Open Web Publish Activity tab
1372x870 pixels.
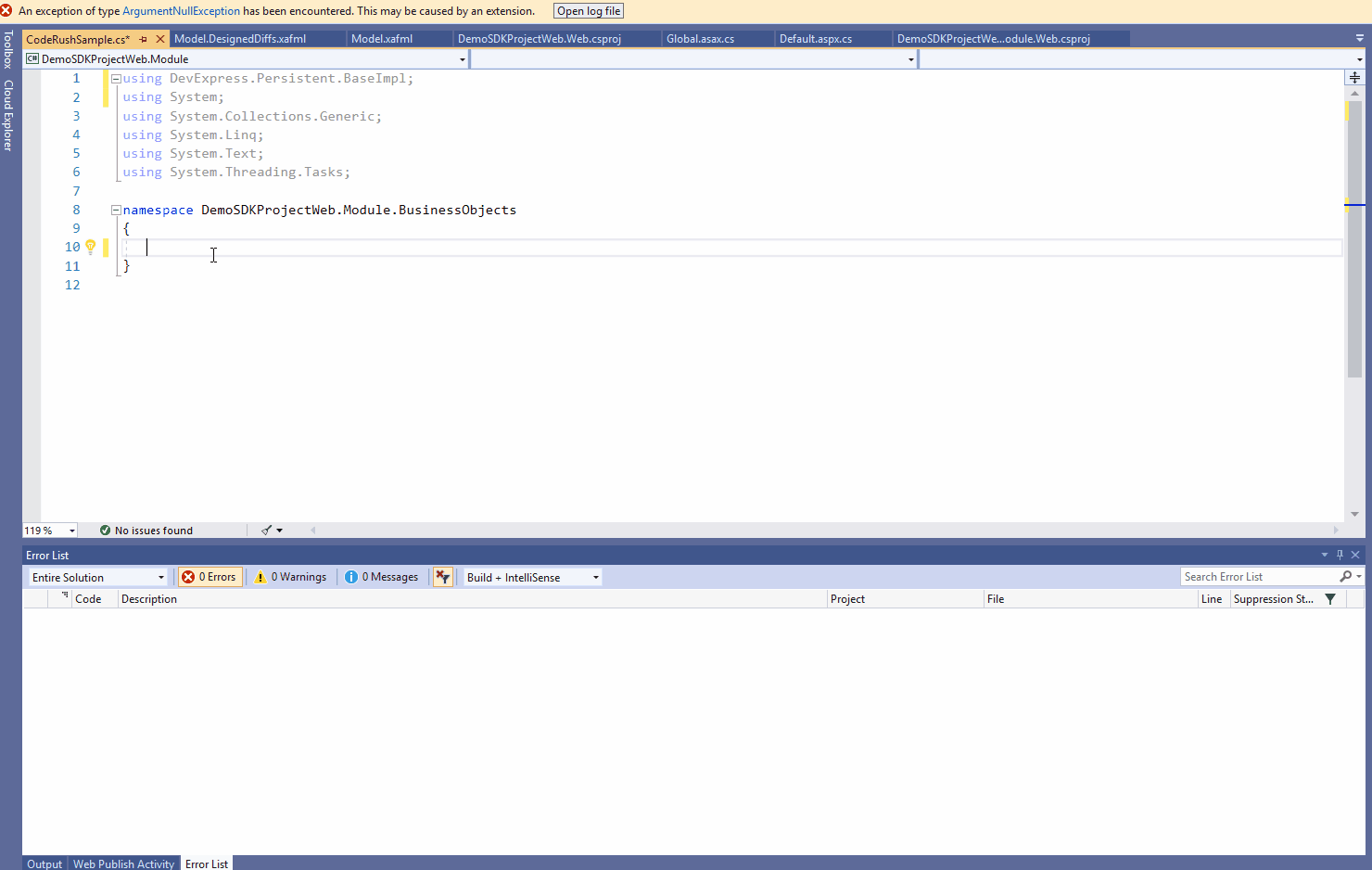click(x=123, y=864)
